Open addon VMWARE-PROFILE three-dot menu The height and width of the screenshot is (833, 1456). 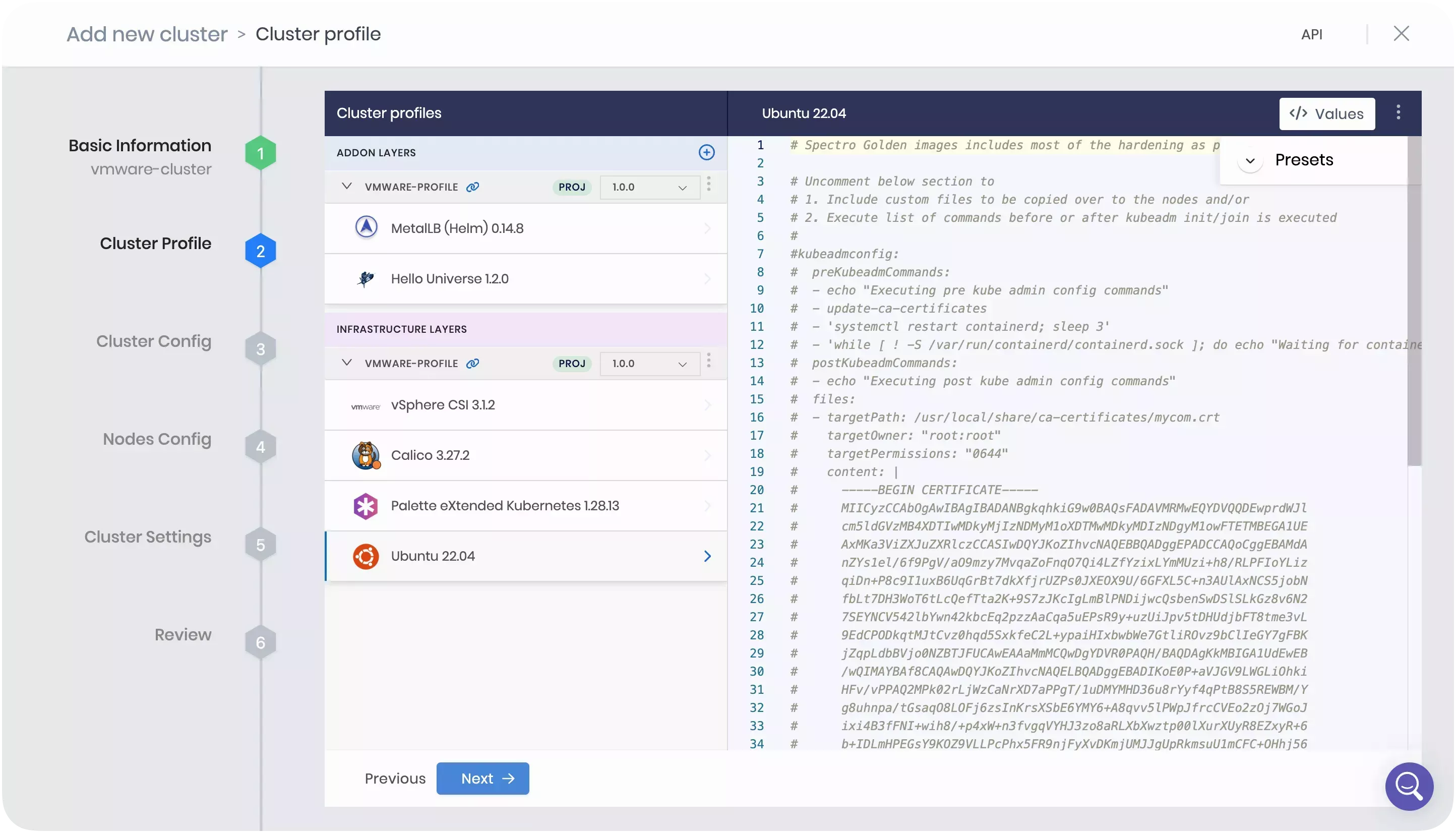point(708,184)
